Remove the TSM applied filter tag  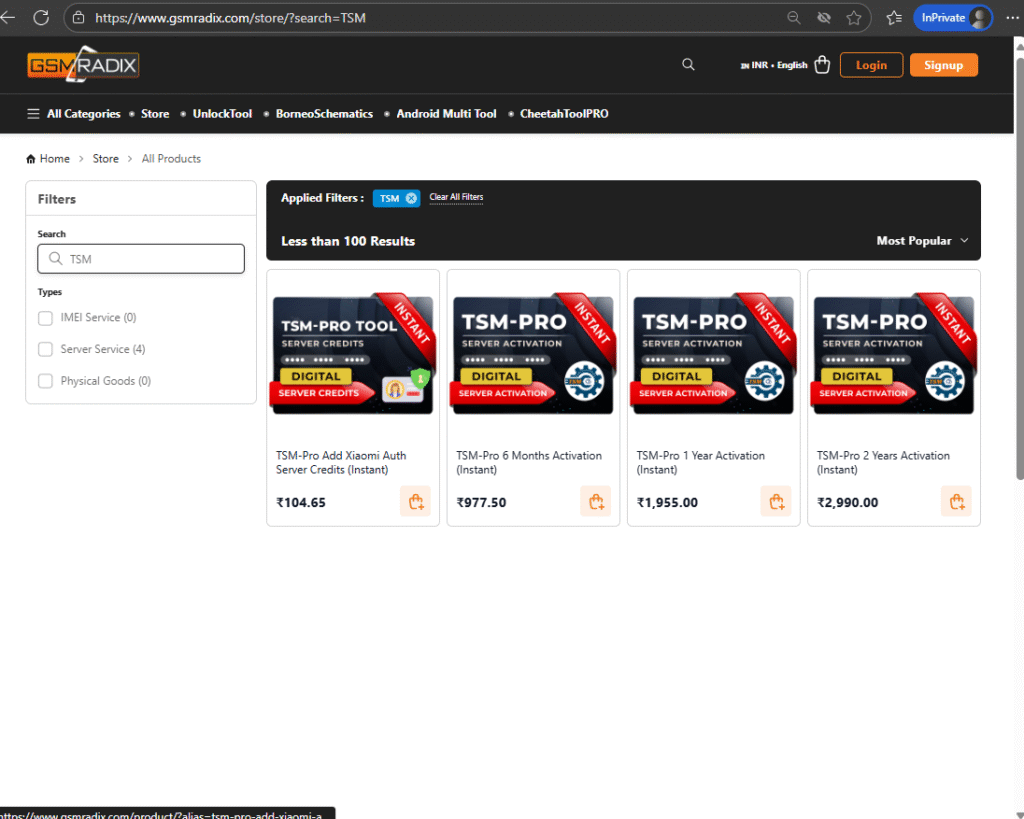pyautogui.click(x=411, y=198)
